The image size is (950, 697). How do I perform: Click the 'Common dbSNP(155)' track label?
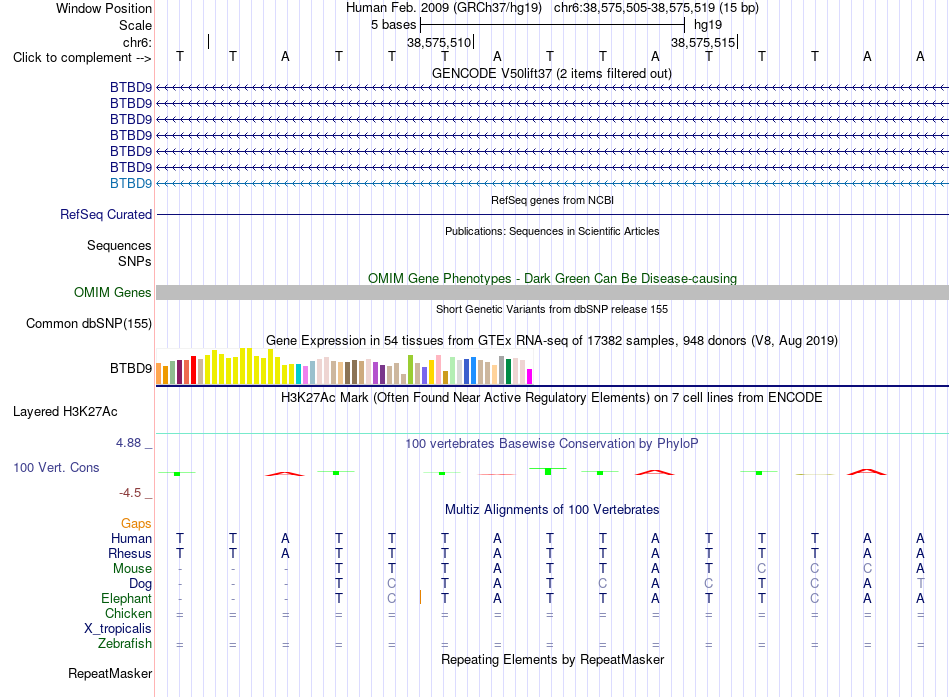point(88,324)
